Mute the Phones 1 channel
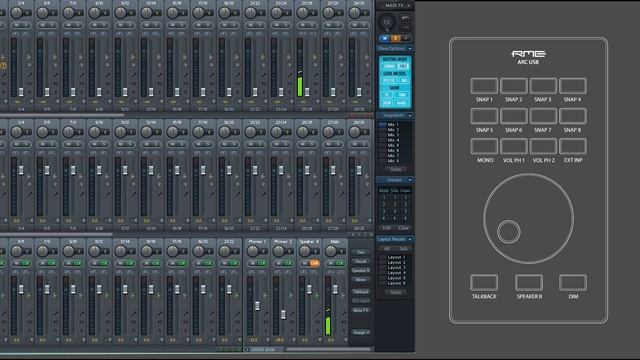Viewport: 640px width, 360px height. [251, 264]
